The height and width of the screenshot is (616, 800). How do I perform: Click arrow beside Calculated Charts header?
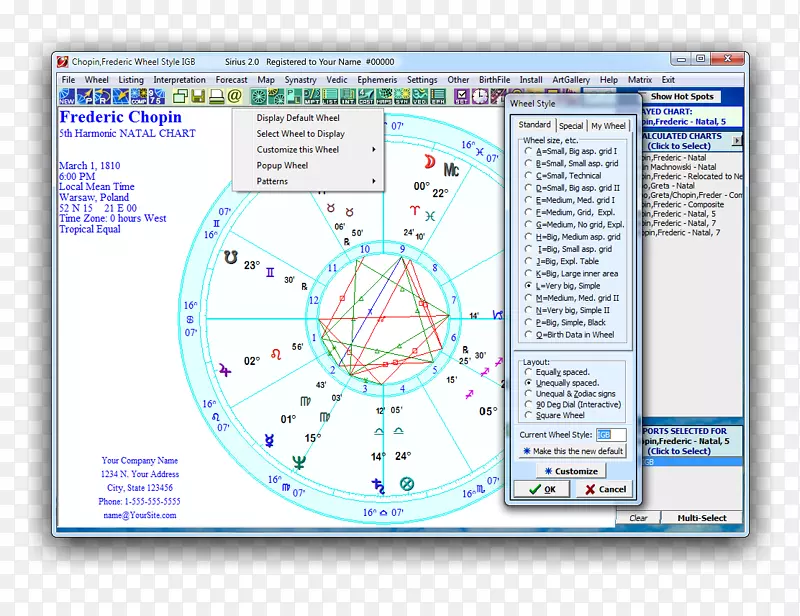738,141
